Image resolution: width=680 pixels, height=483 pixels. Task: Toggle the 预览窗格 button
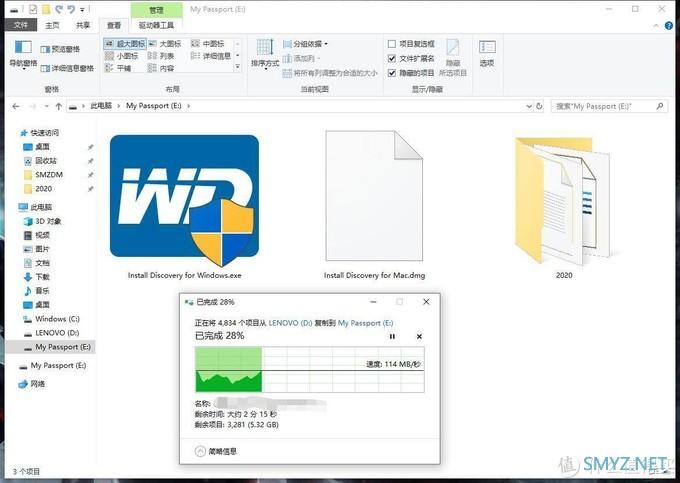coord(60,49)
